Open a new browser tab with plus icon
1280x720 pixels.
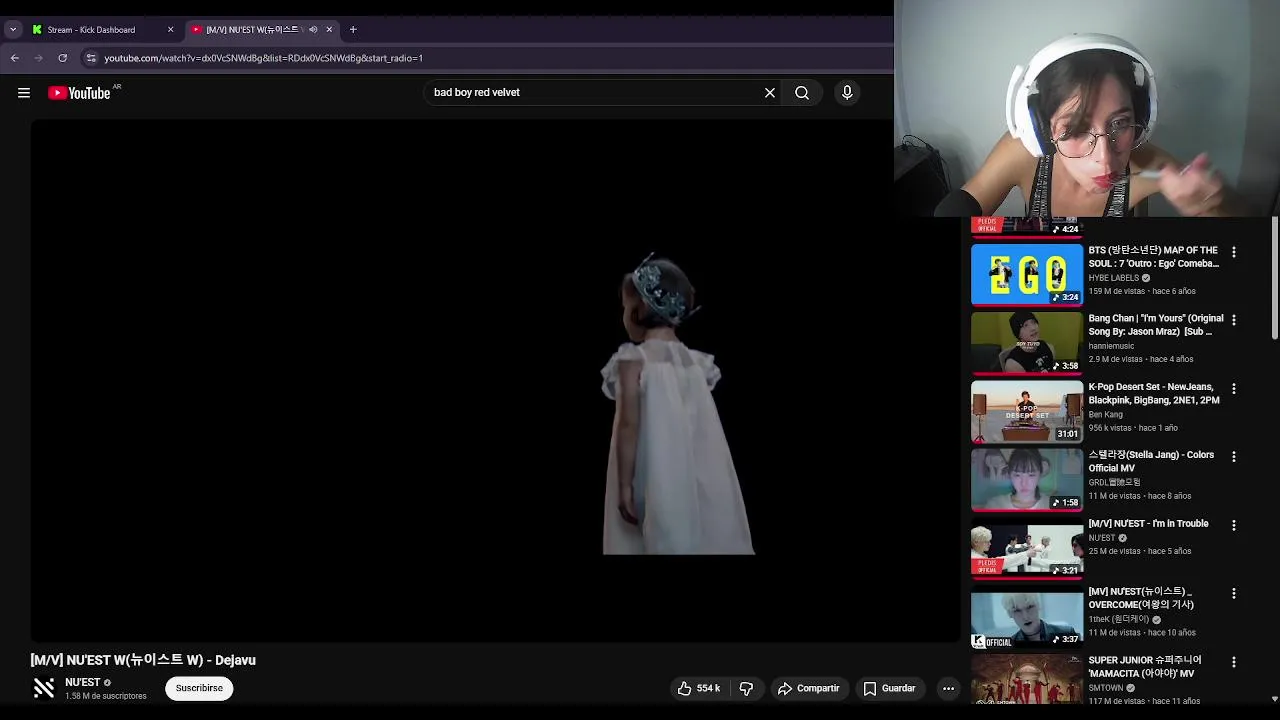click(x=353, y=30)
